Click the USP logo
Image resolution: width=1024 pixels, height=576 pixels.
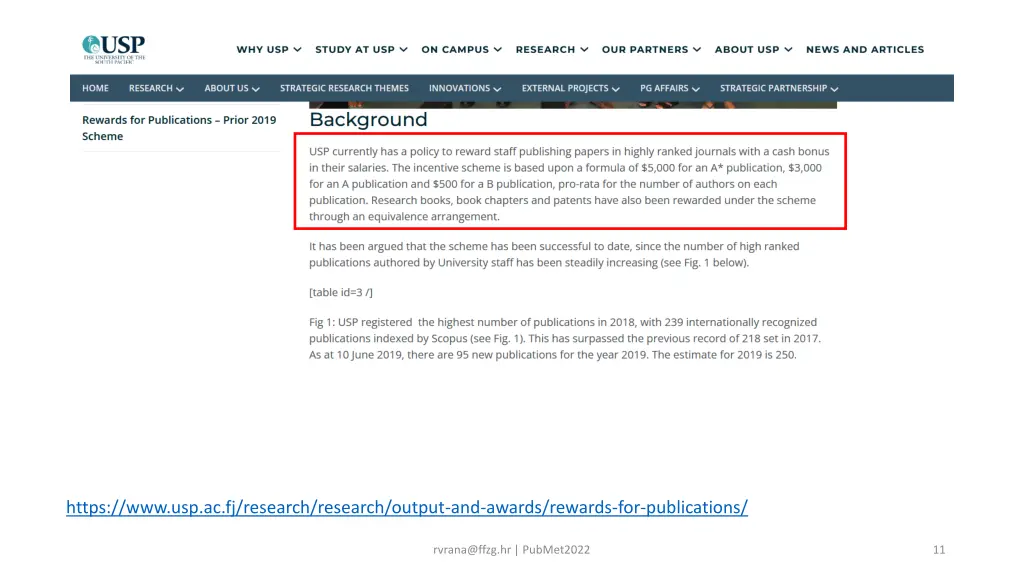(113, 49)
